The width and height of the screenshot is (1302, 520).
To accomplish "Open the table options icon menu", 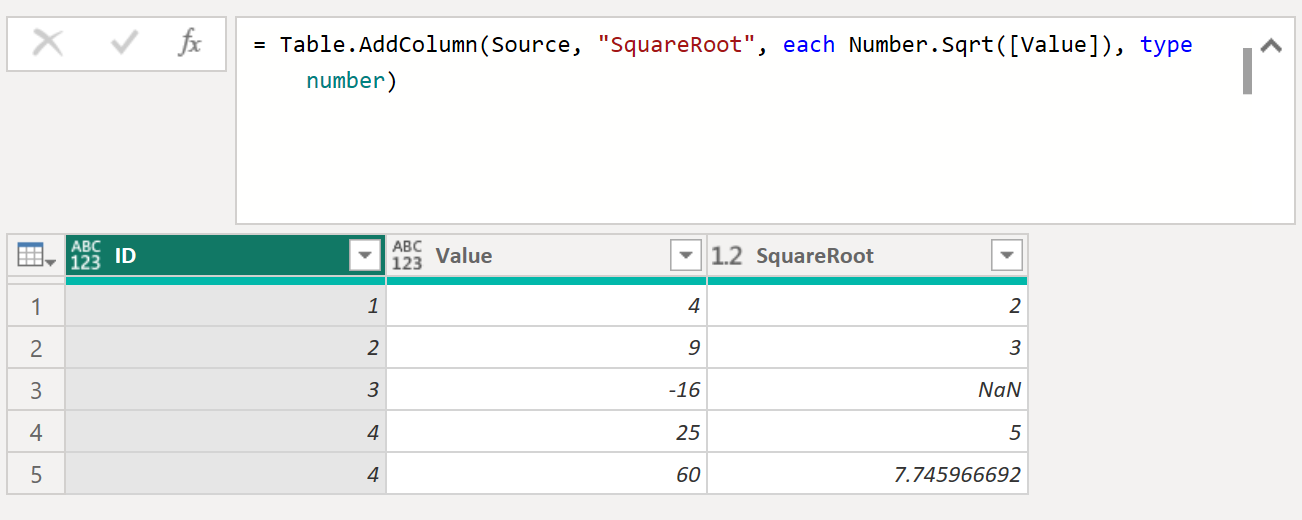I will 36,256.
